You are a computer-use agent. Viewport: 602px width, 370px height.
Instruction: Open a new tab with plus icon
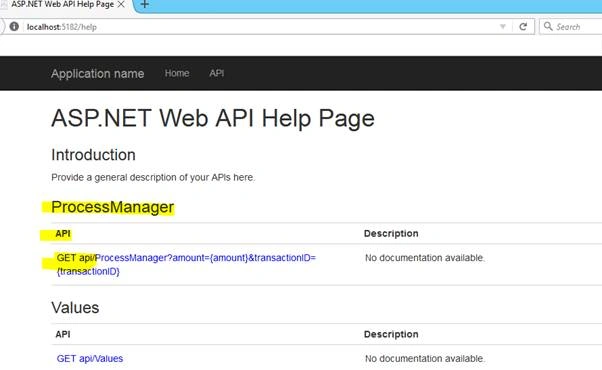pyautogui.click(x=145, y=4)
